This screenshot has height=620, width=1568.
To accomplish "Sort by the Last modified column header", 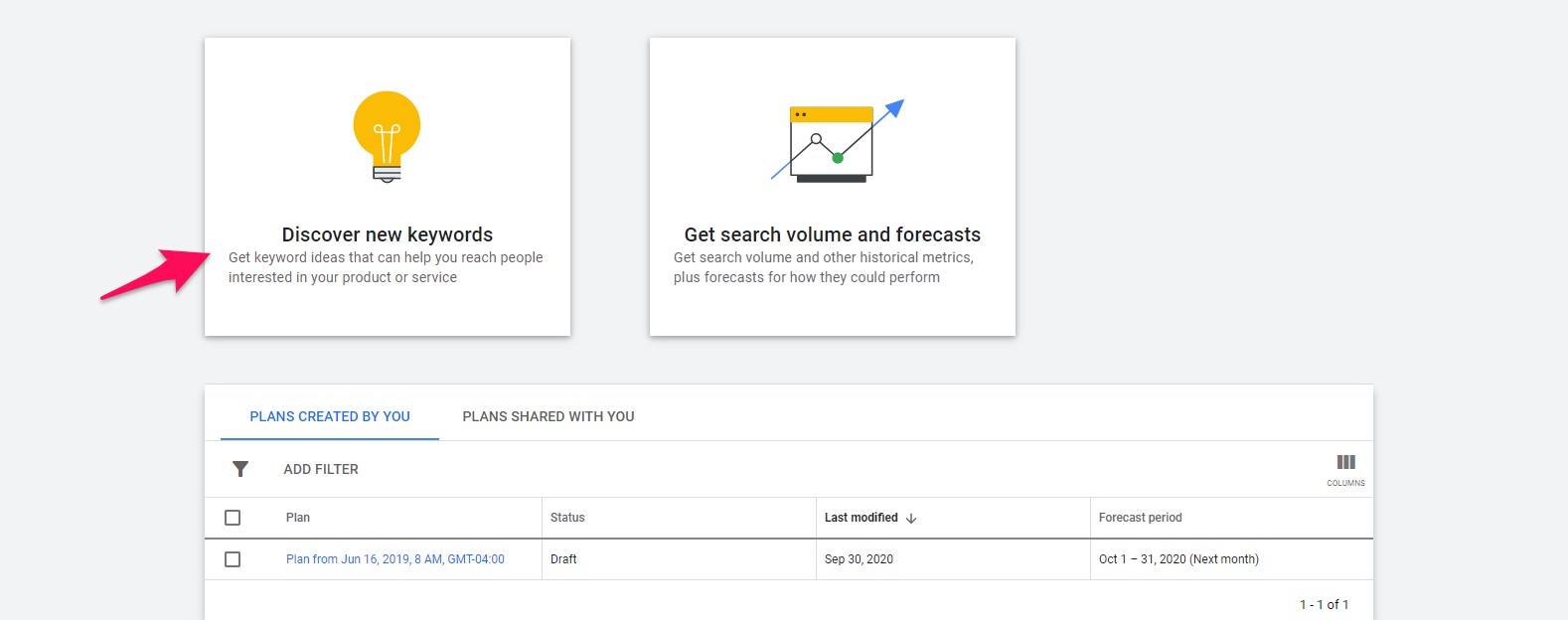I will 861,518.
